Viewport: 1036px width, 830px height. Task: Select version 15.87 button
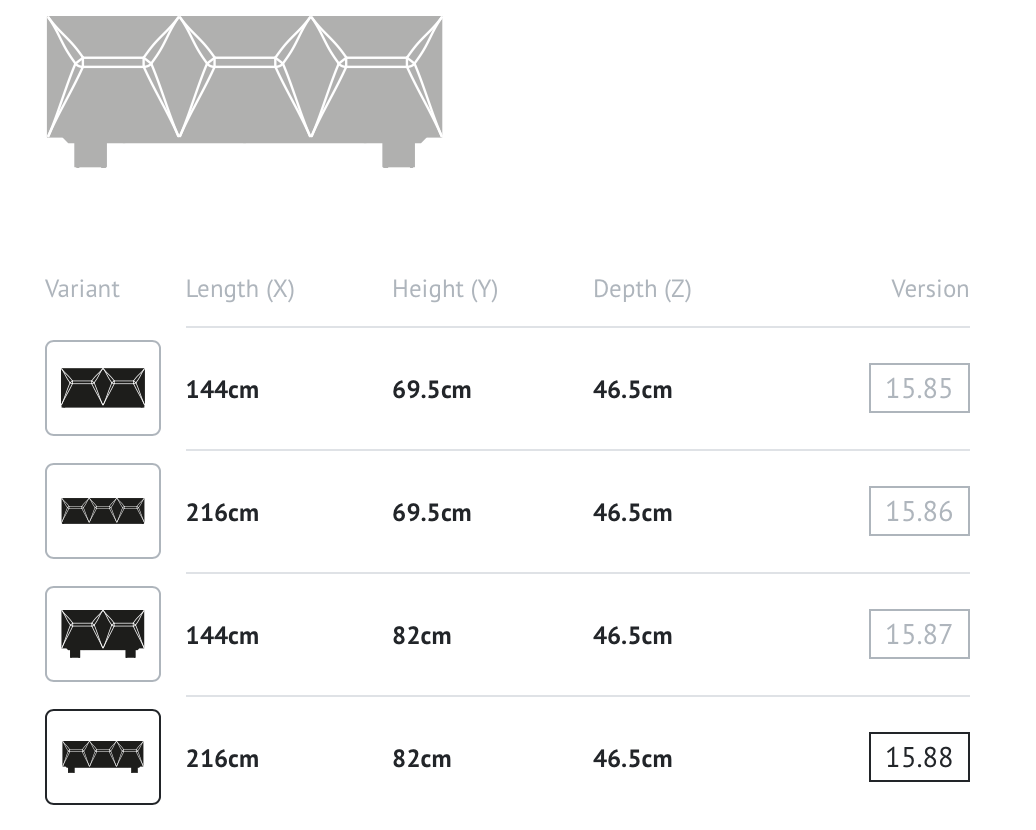[918, 634]
